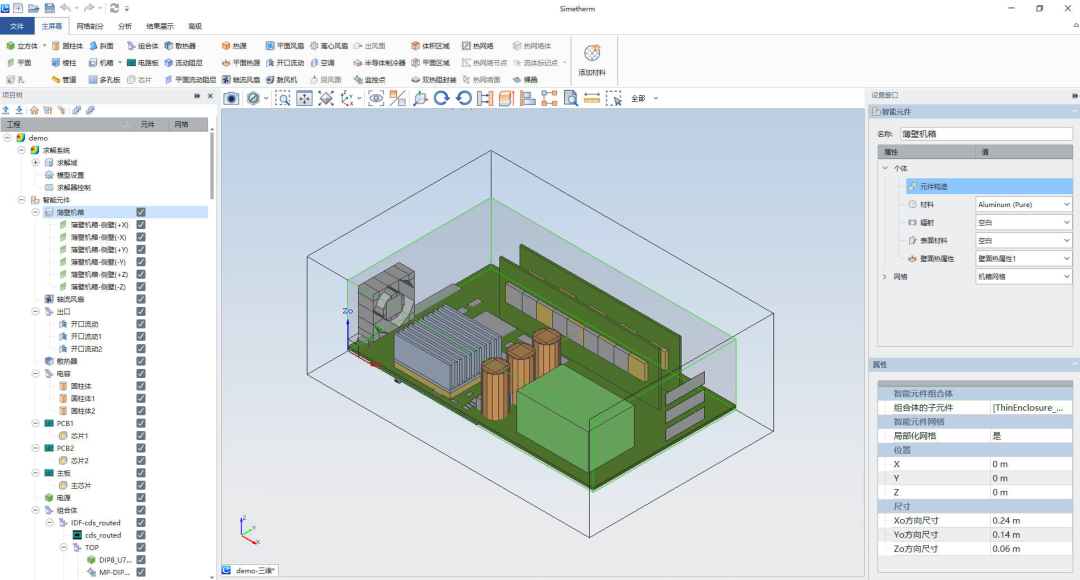Expand the 网格 property group
Screen dimensions: 1080x580
884,276
